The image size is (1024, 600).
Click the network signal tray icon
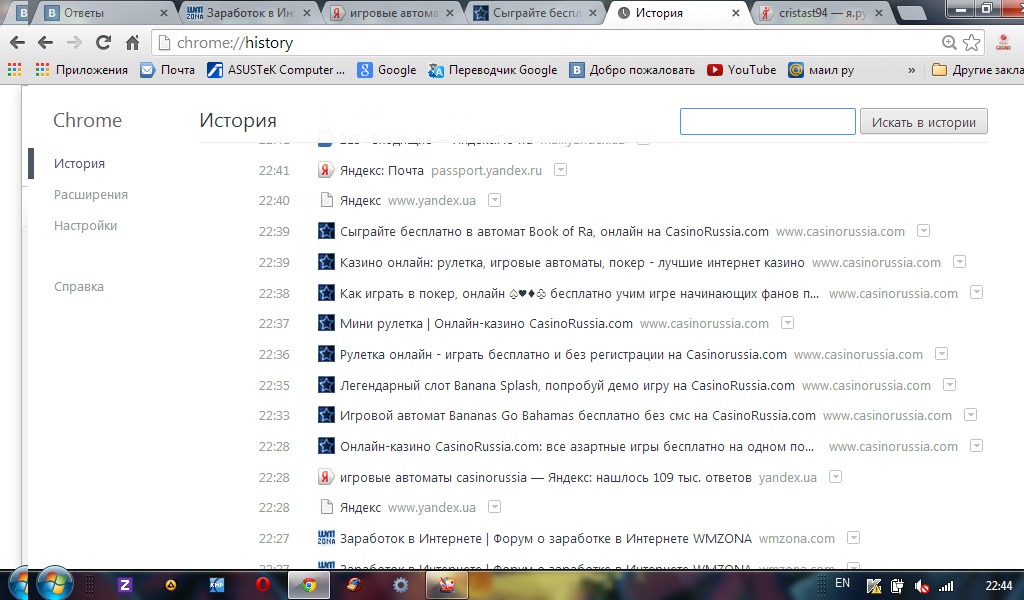point(946,586)
